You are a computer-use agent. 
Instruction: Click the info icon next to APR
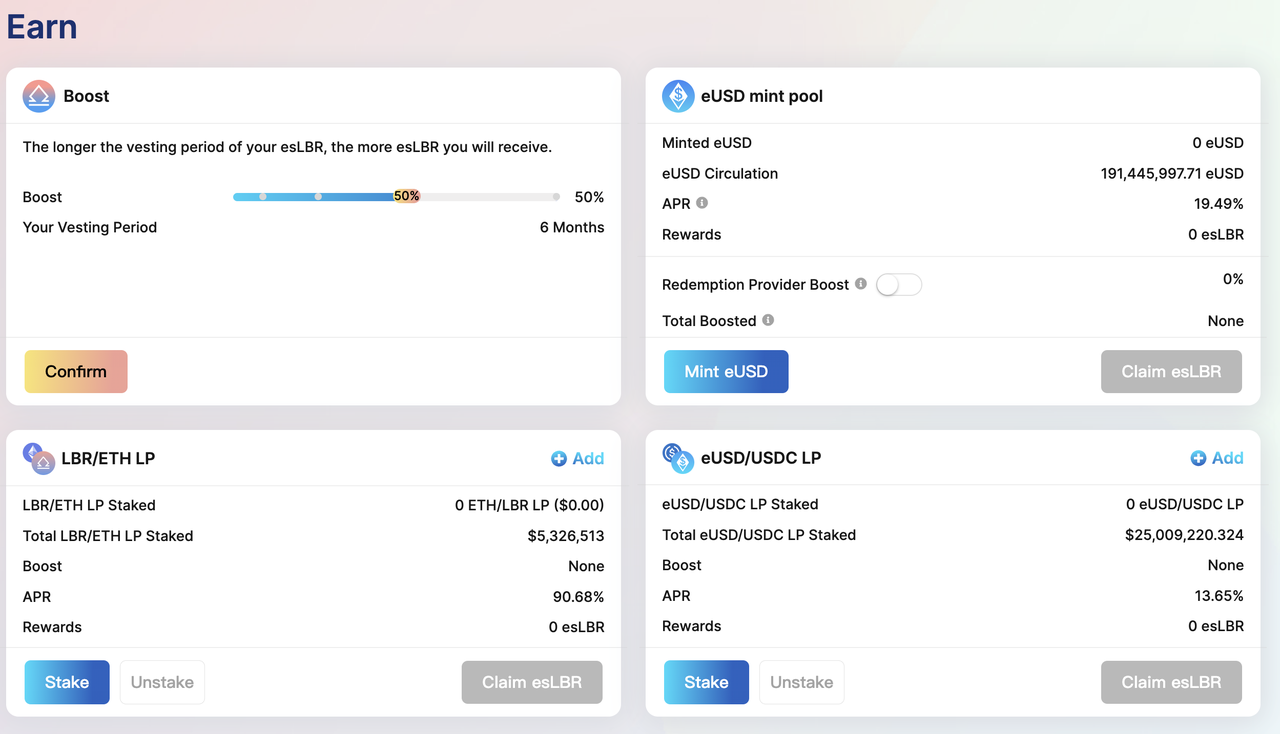(x=702, y=203)
